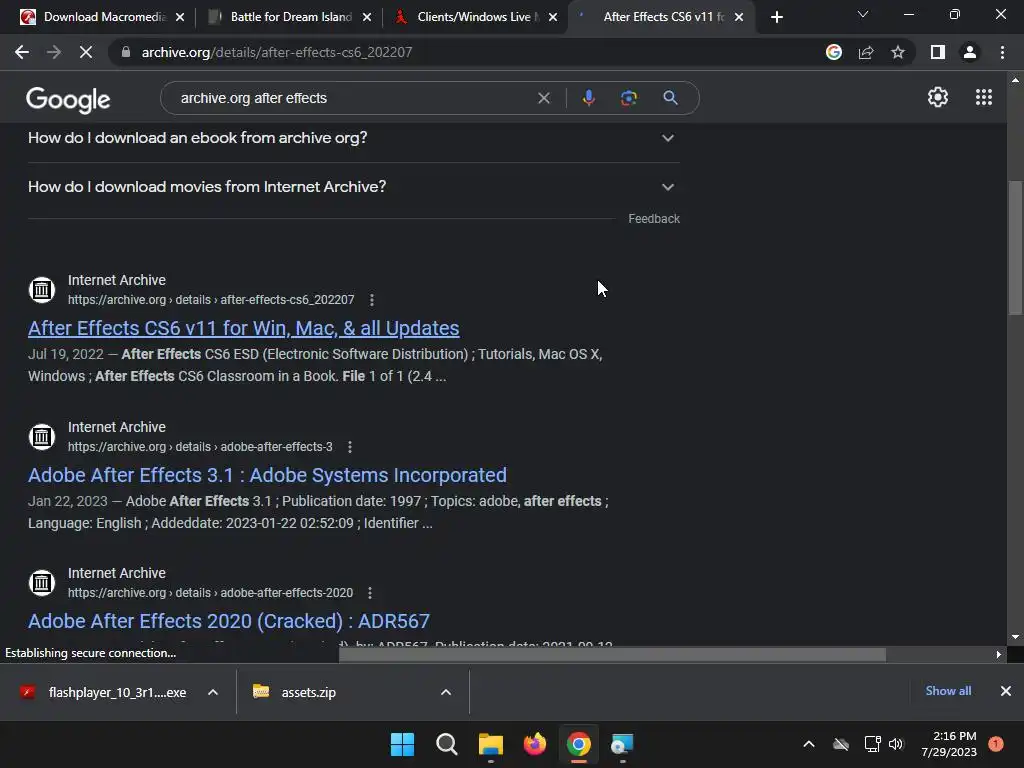Click the scroll-down arrow of vertical scrollbar

1015,637
